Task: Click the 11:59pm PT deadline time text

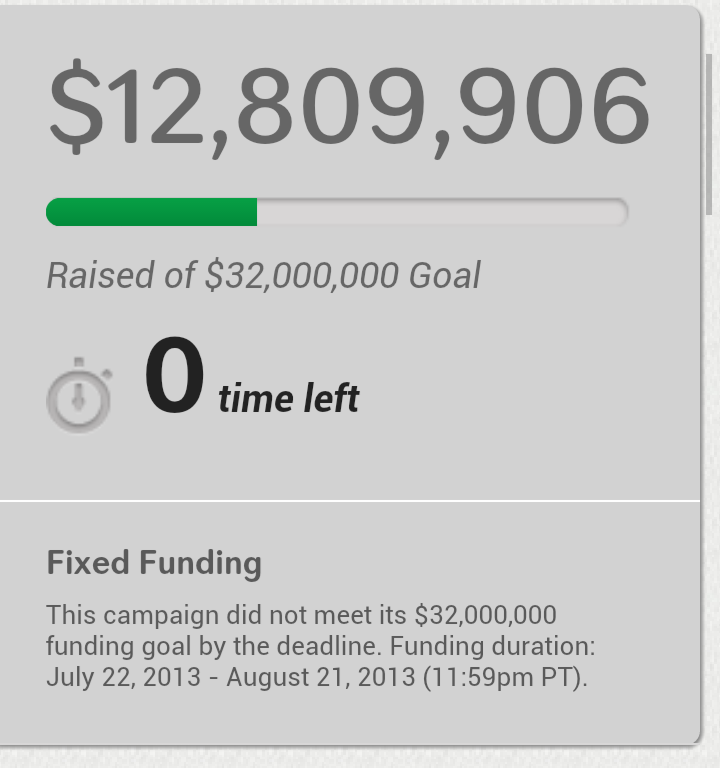Action: click(504, 678)
